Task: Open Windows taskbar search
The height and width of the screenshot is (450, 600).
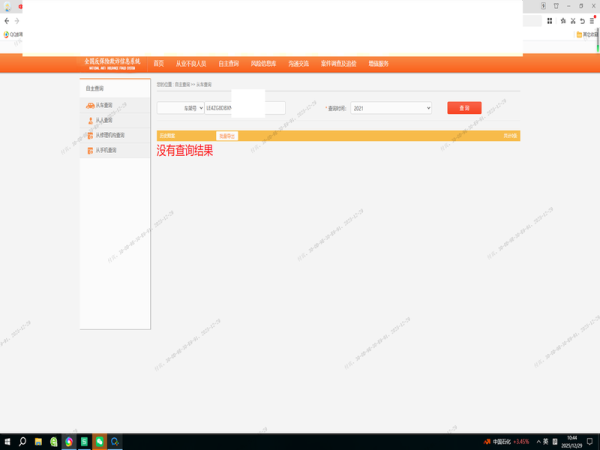Action: [x=22, y=441]
